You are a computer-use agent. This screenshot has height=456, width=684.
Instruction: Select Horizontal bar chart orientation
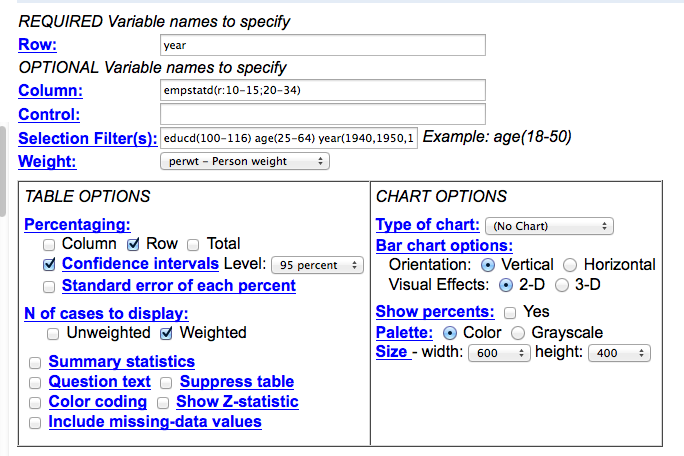point(570,265)
